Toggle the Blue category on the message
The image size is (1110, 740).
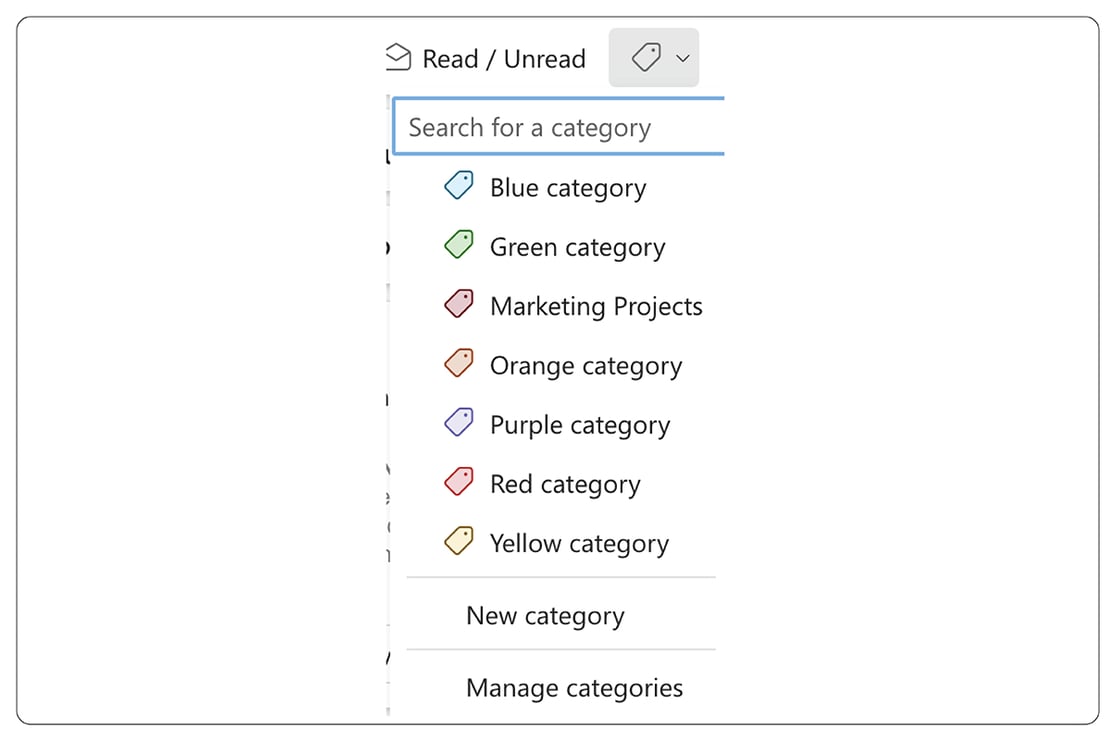click(567, 187)
